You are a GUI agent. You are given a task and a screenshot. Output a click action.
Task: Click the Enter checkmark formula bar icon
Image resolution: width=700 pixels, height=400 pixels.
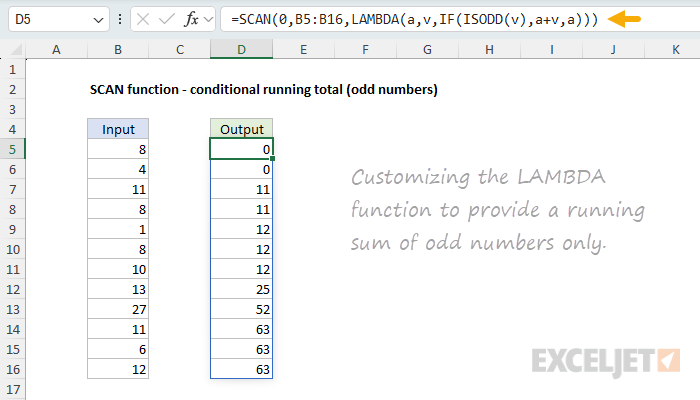point(167,20)
